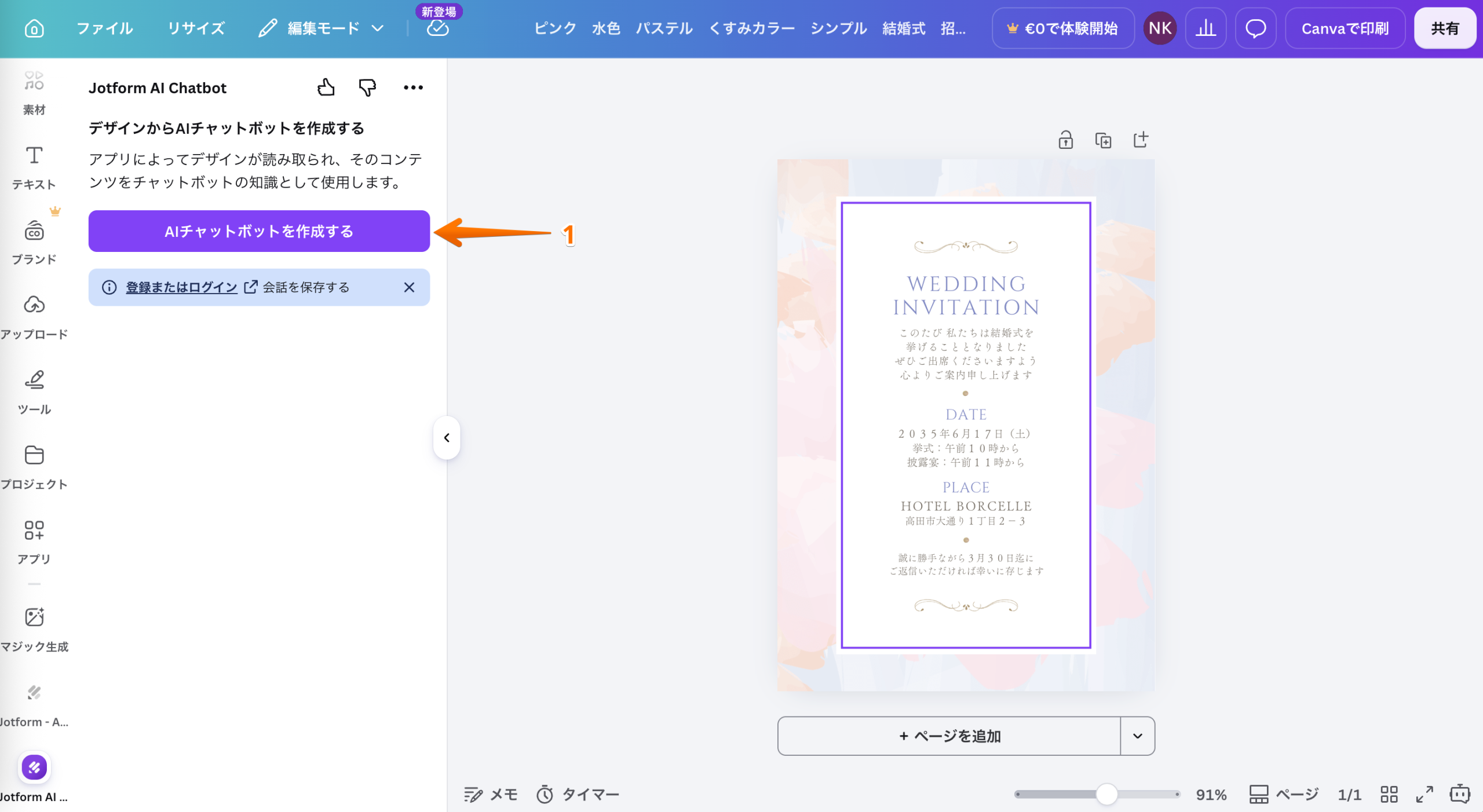
Task: Expand the add page dropdown arrow
Action: point(1138,736)
